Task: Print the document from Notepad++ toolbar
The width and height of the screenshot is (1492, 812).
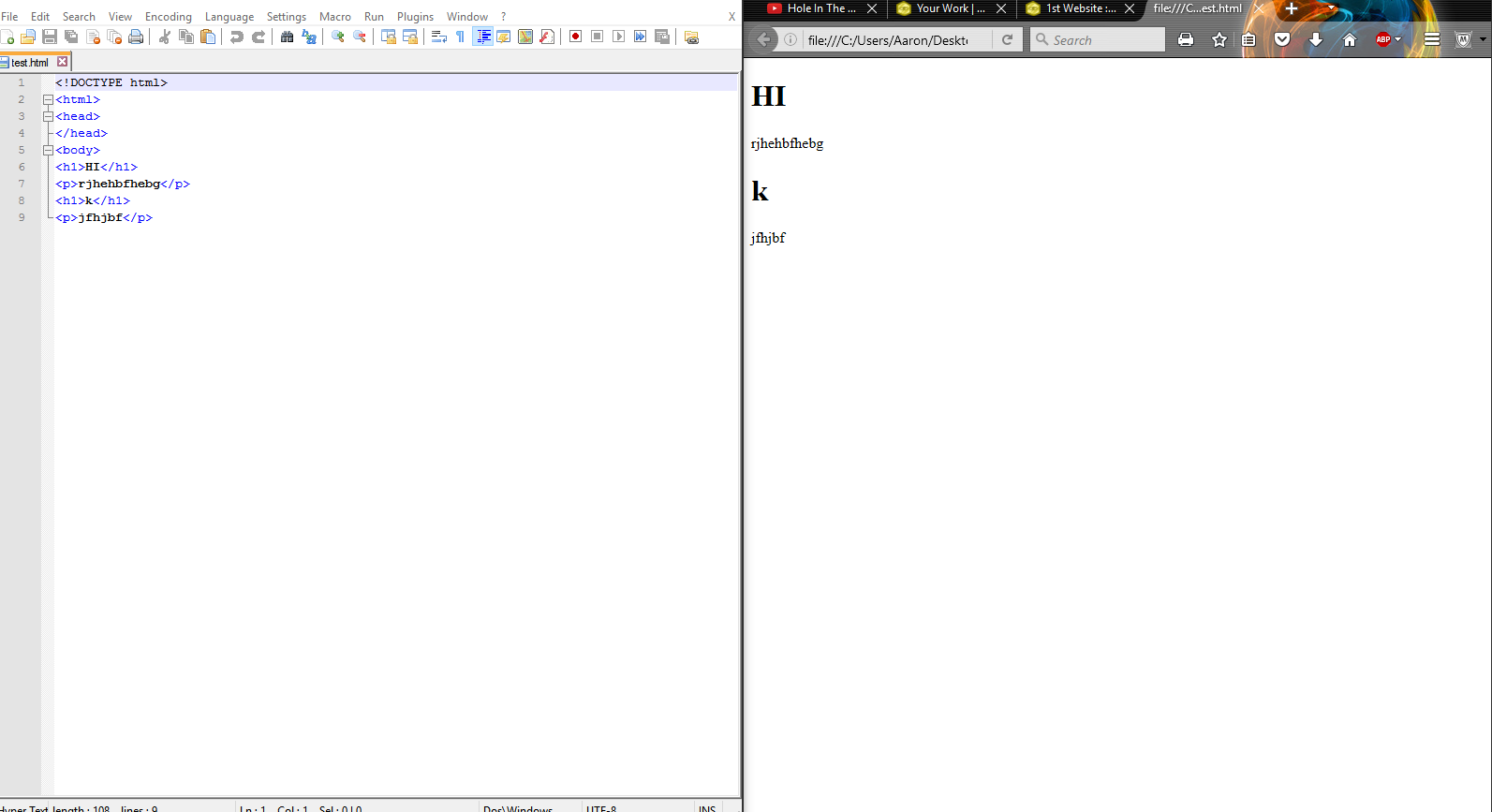Action: pyautogui.click(x=136, y=37)
